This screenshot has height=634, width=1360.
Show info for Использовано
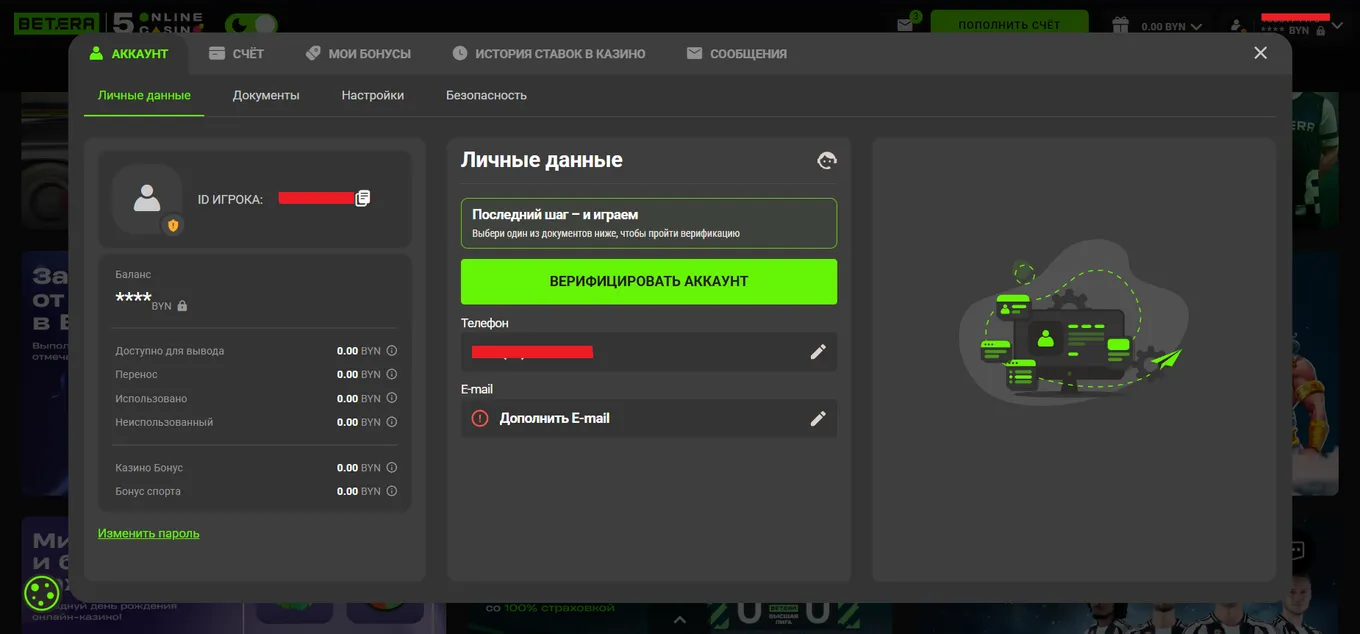coord(392,398)
